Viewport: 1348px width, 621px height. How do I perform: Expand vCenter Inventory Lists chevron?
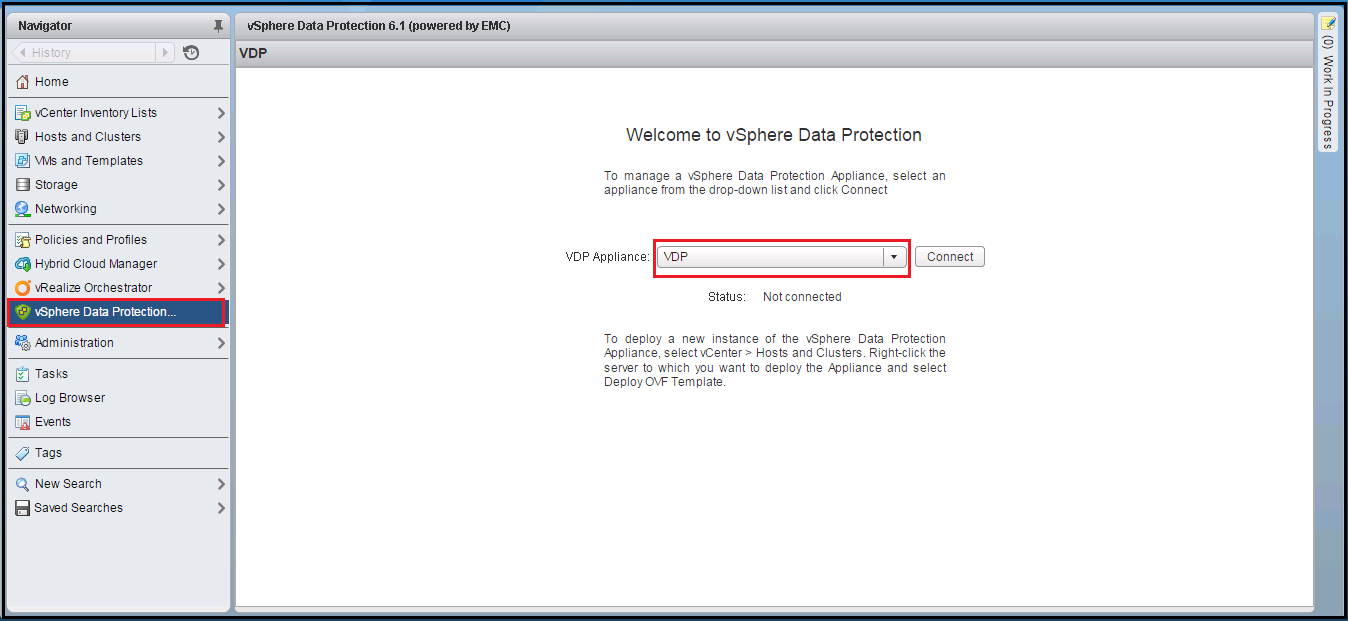coord(221,113)
